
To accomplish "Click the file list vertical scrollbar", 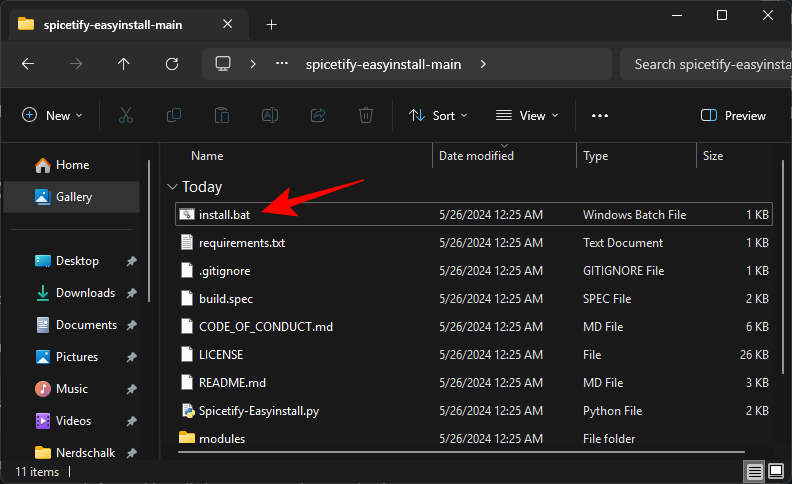I will [x=782, y=268].
